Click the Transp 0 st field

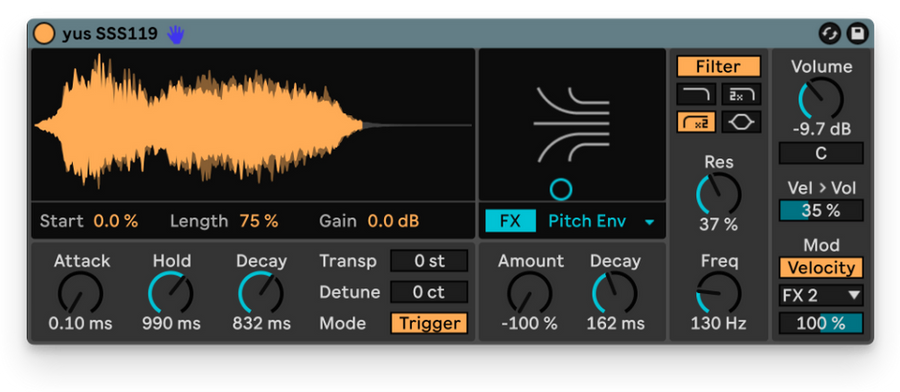(429, 261)
